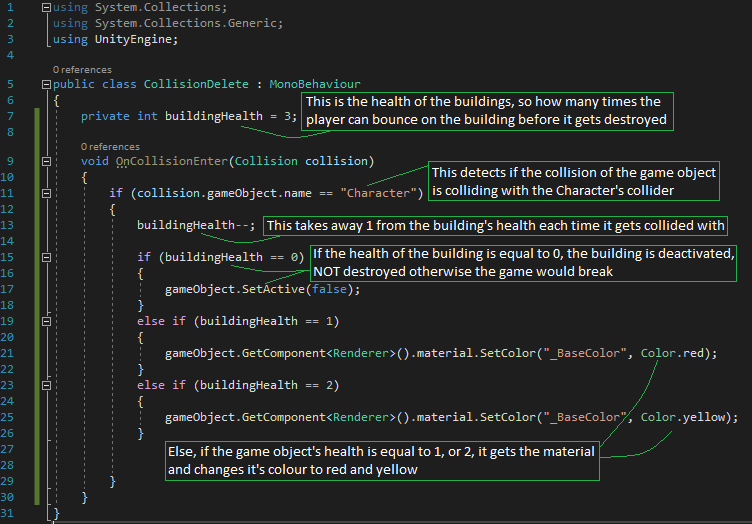Click line number 7 in the gutter

click(x=10, y=116)
